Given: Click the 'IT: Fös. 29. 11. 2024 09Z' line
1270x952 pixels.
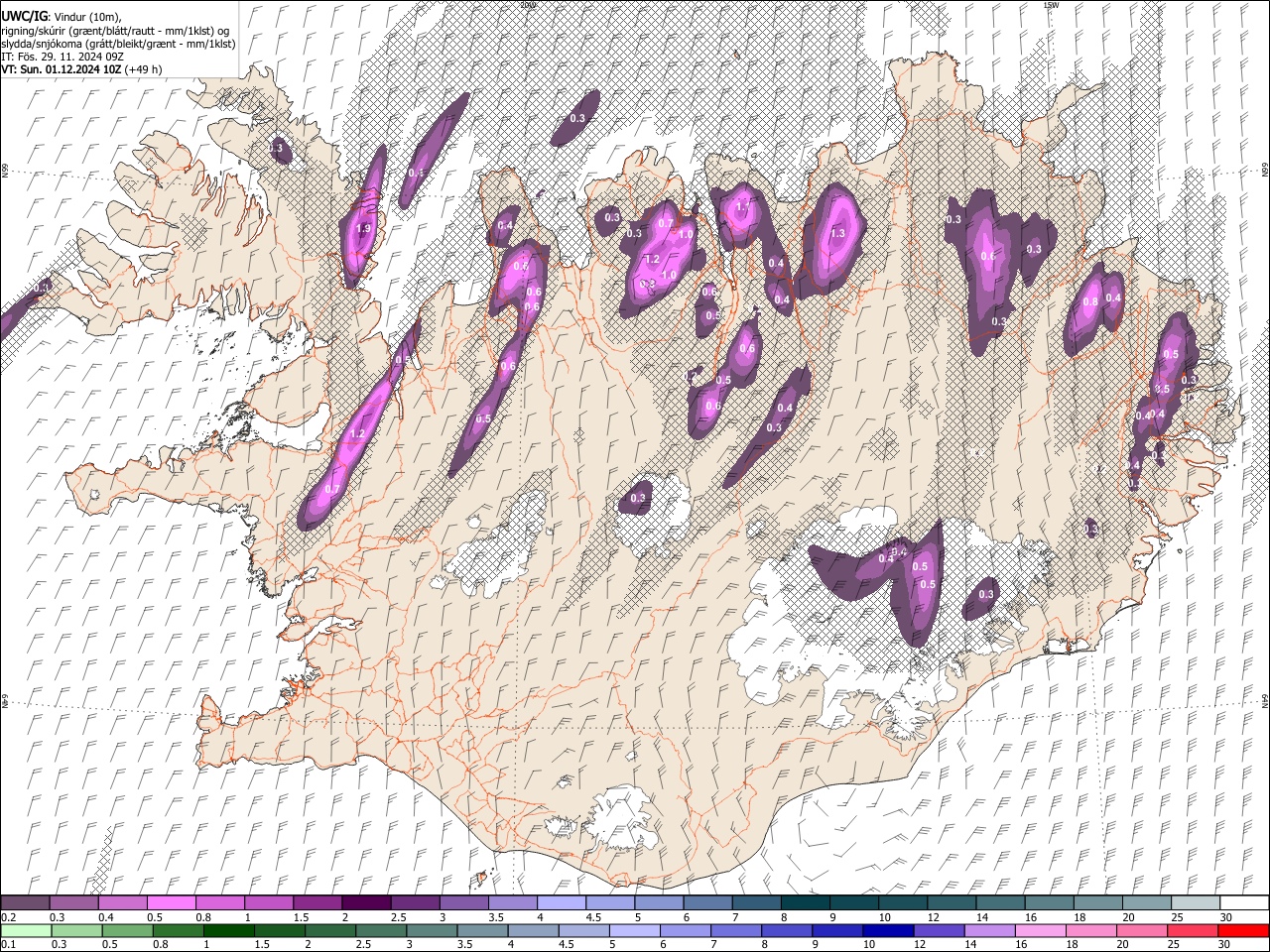Looking at the screenshot, I should point(62,57).
